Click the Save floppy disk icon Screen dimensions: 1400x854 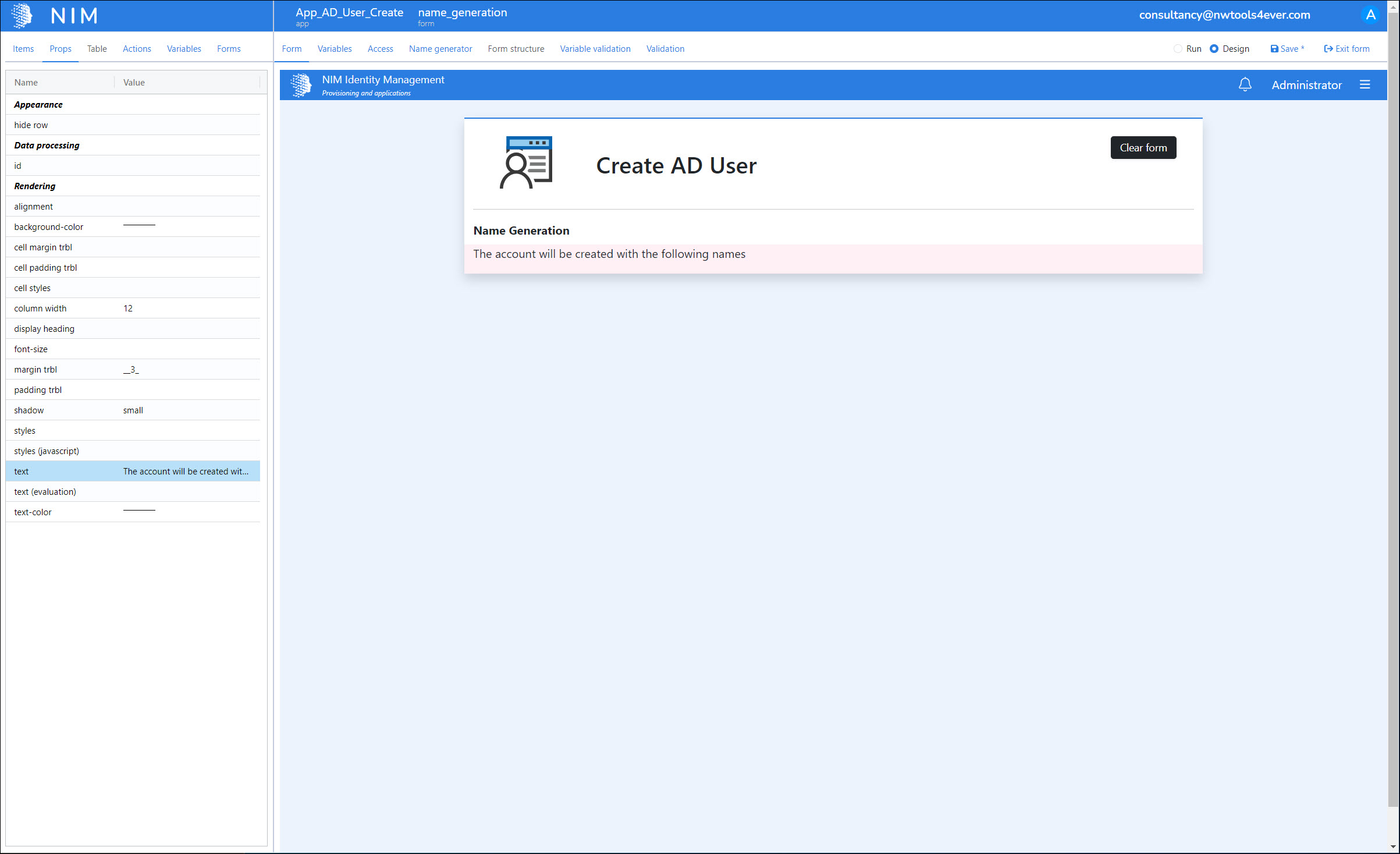coord(1274,49)
